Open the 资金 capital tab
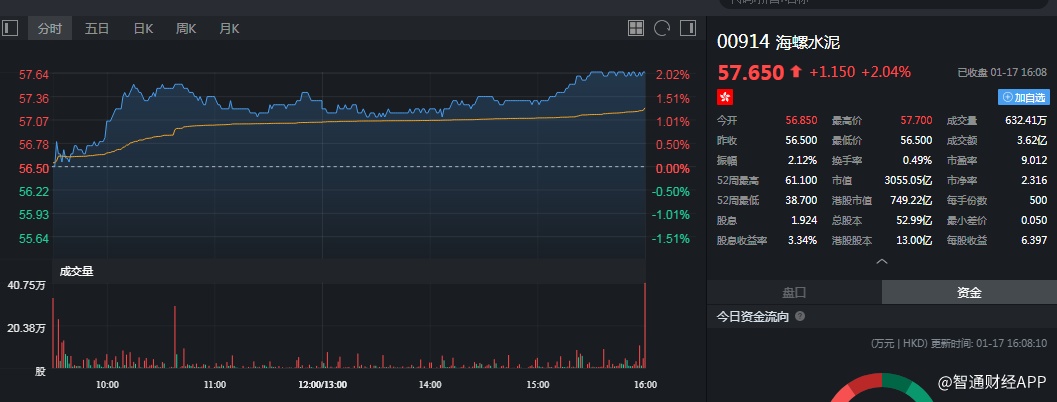 pyautogui.click(x=969, y=293)
